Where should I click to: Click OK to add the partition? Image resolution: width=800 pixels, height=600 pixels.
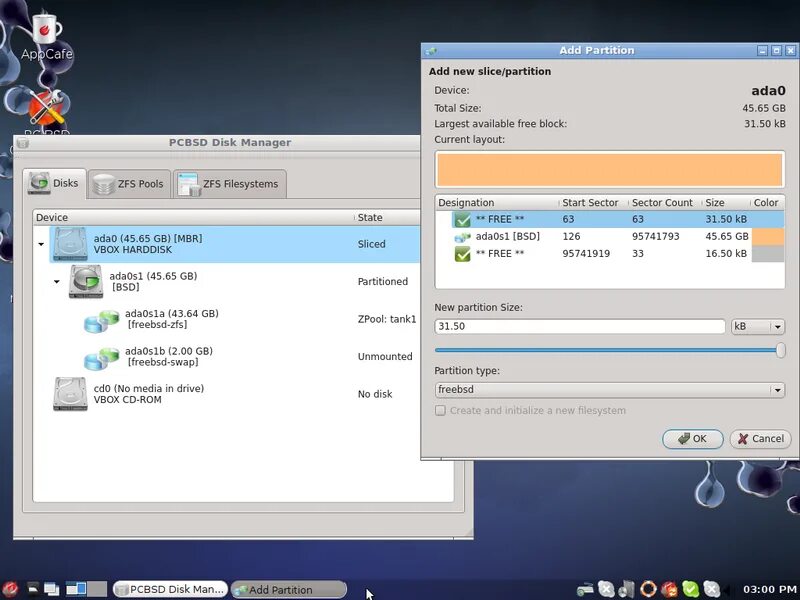point(692,439)
